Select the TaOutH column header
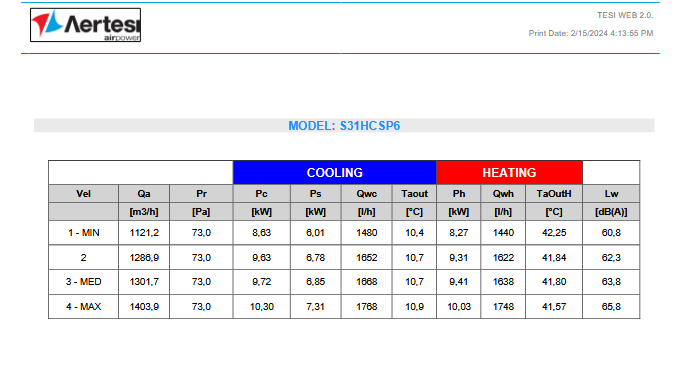The width and height of the screenshot is (683, 384). pos(554,194)
